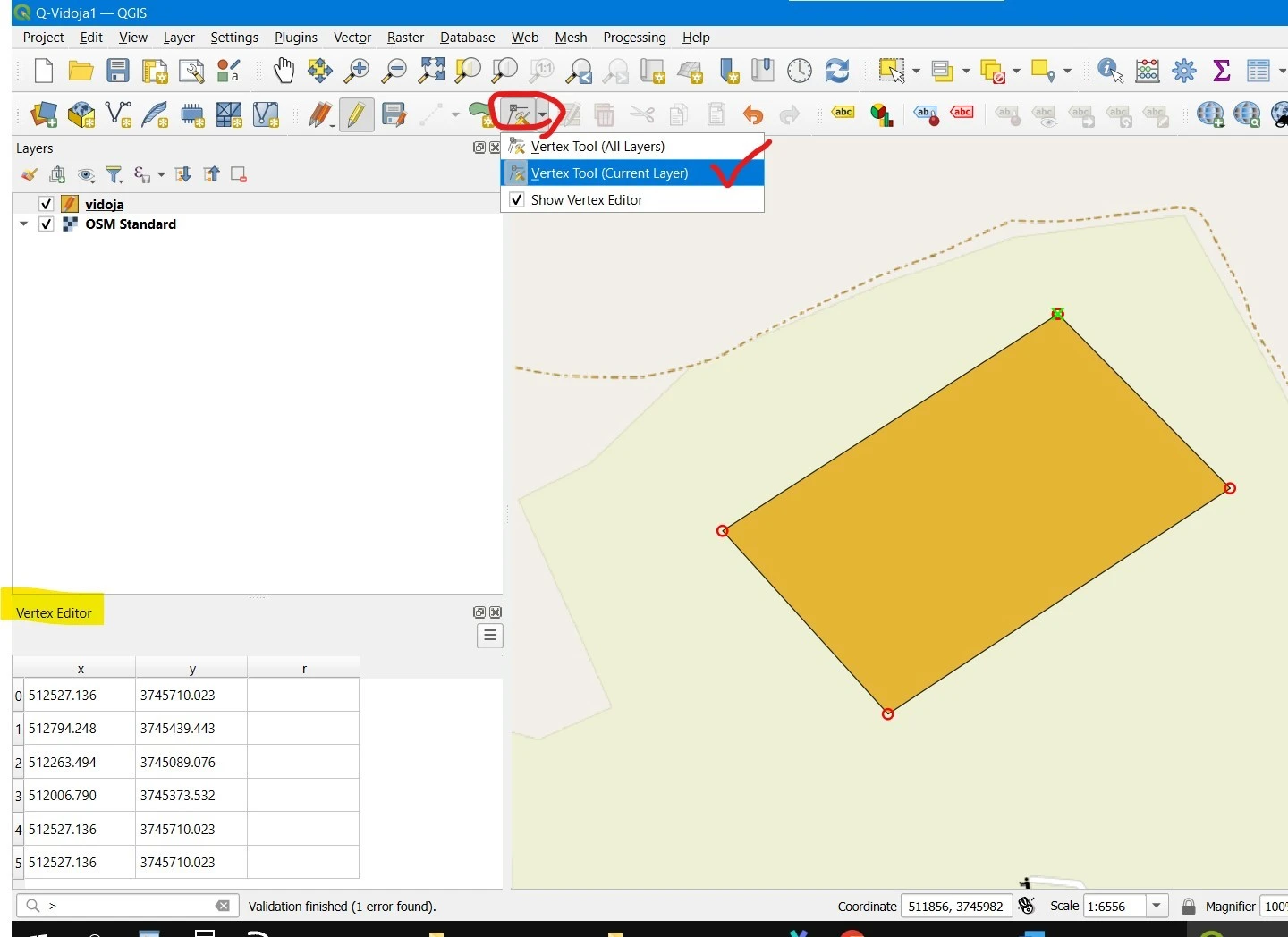Open the Layer Labeling Options yellow abc icon
Viewport: 1288px width, 937px height.
843,113
